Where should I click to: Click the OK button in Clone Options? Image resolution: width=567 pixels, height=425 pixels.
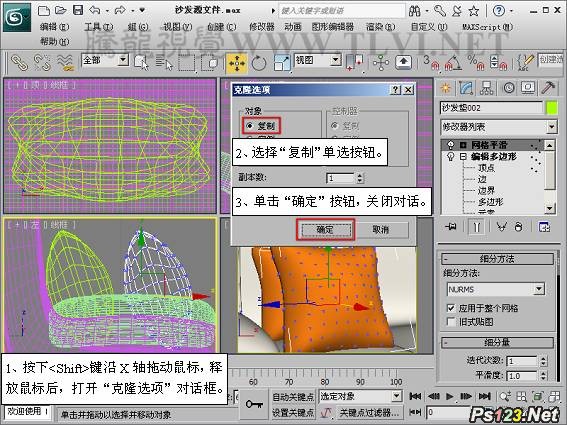(325, 230)
